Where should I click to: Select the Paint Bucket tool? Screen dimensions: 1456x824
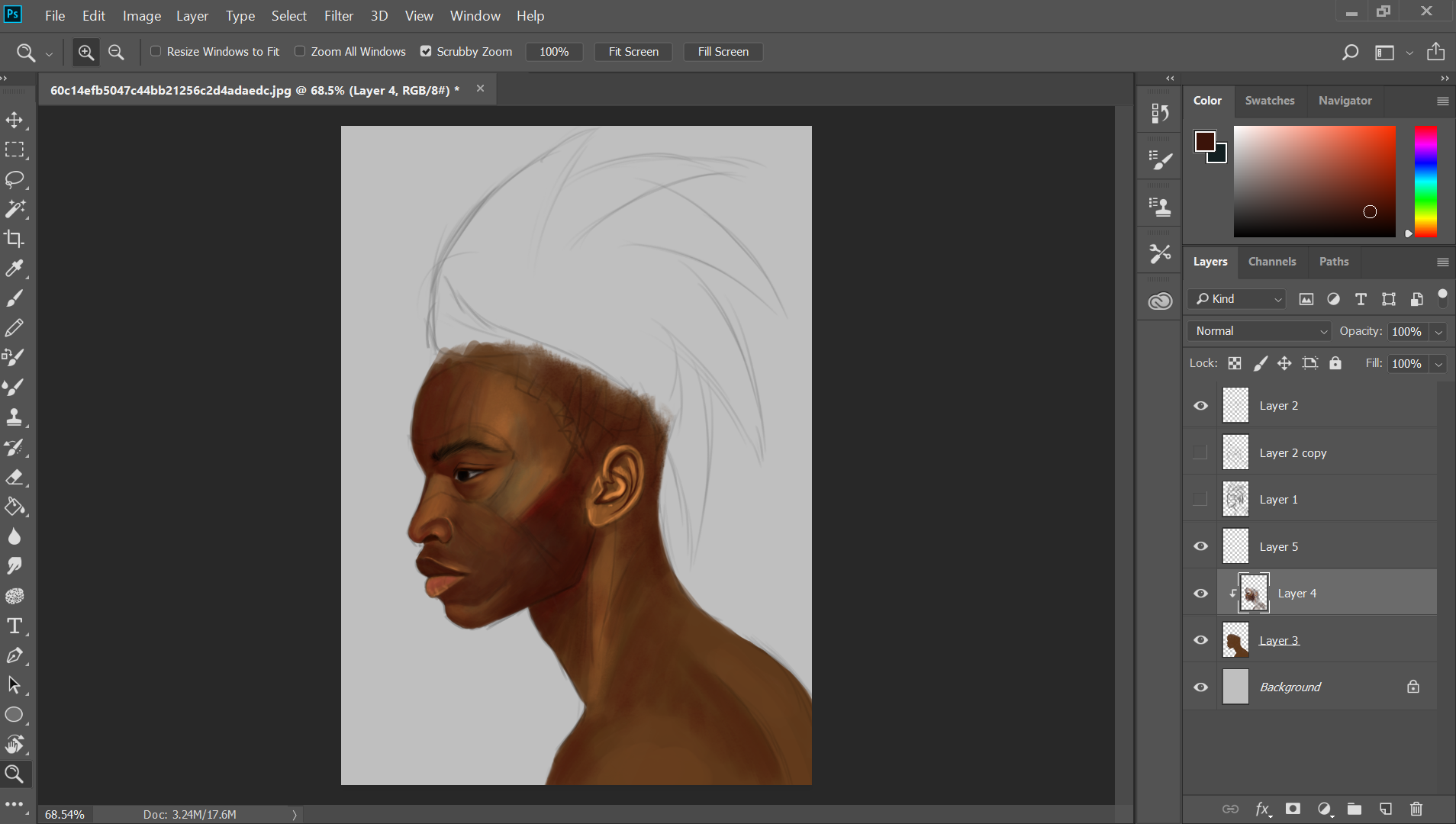tap(14, 507)
